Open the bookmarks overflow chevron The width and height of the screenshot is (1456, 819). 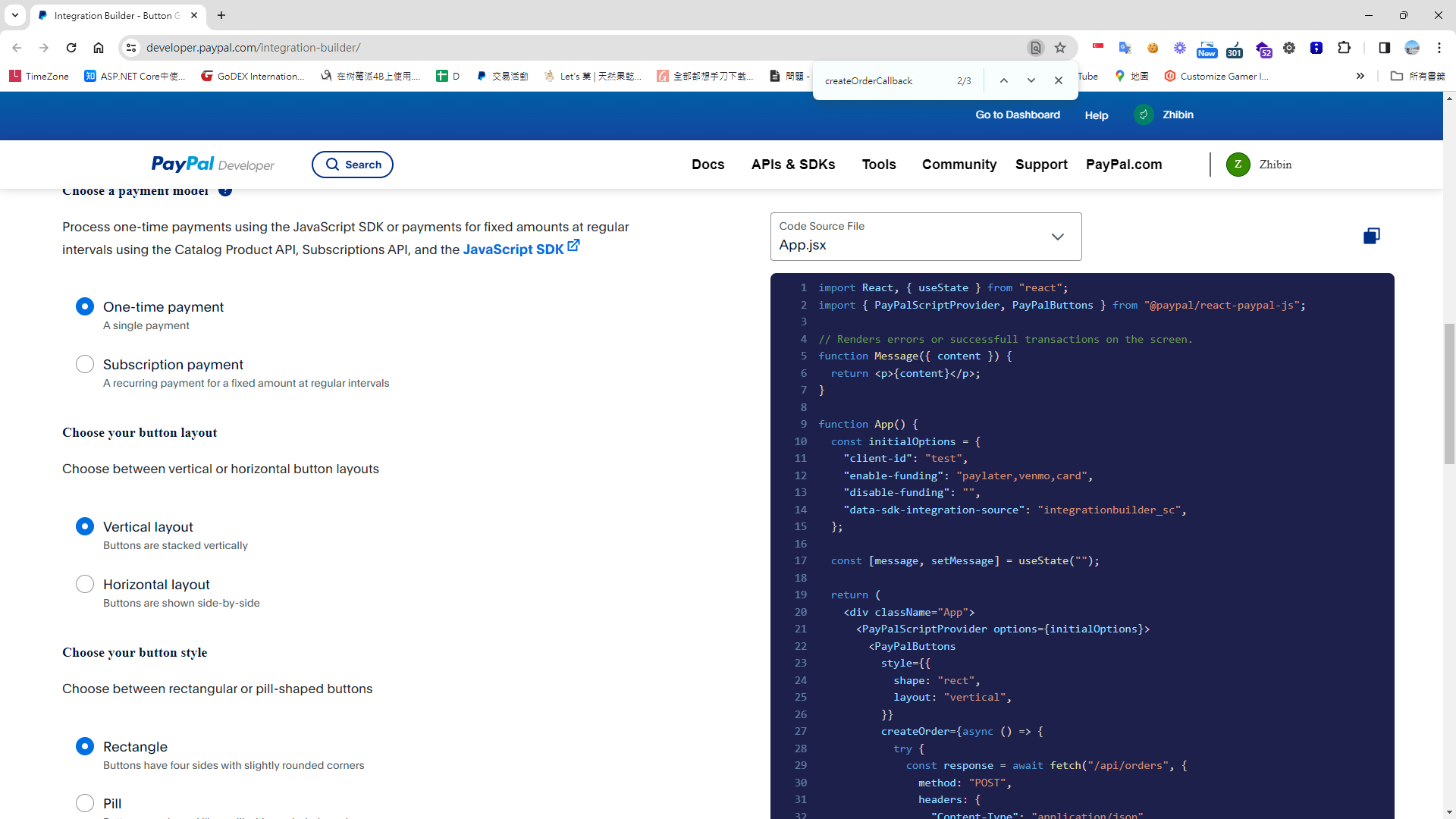pyautogui.click(x=1361, y=76)
